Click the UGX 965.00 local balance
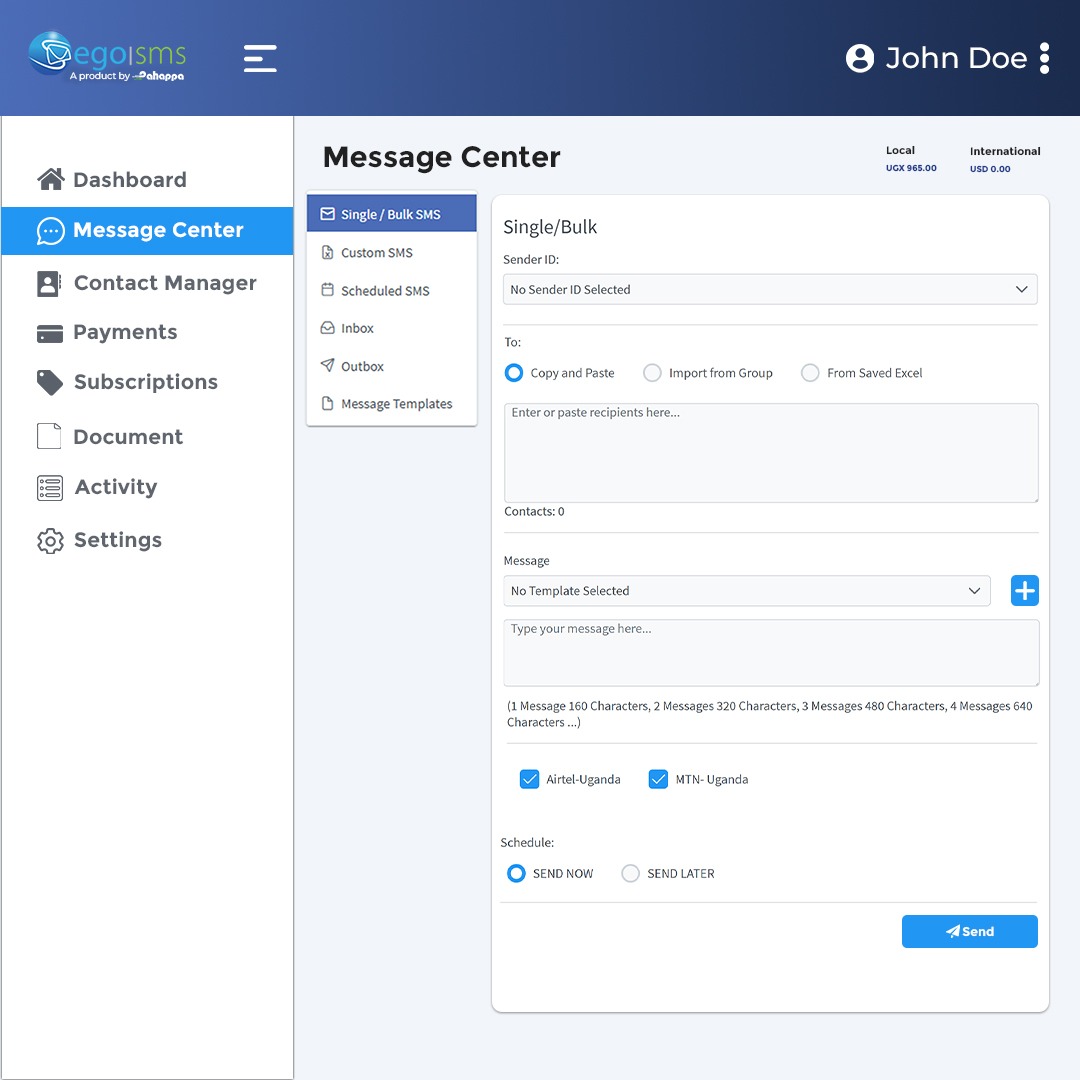1080x1080 pixels. [x=911, y=168]
